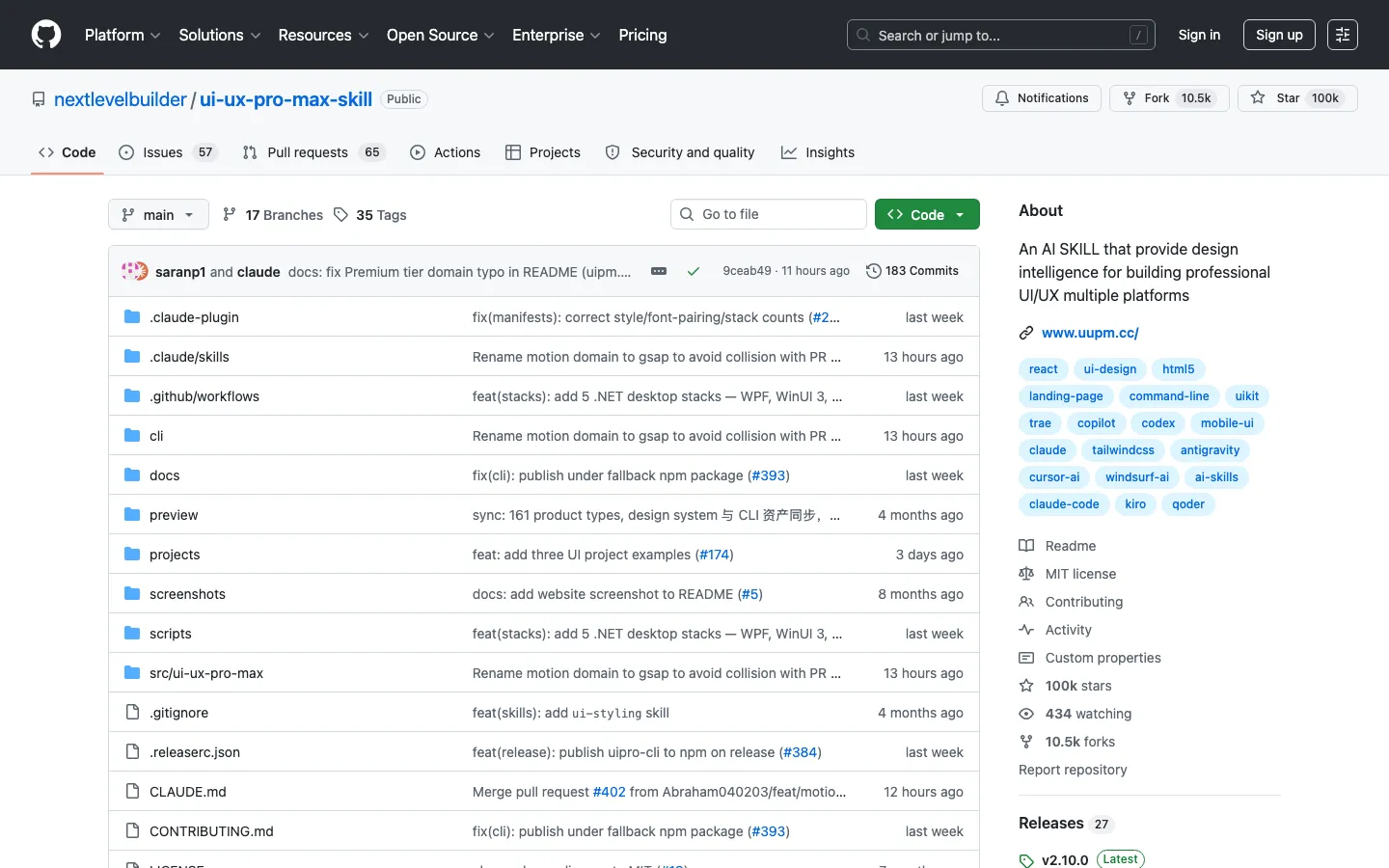Select the react topic tag

[1043, 369]
